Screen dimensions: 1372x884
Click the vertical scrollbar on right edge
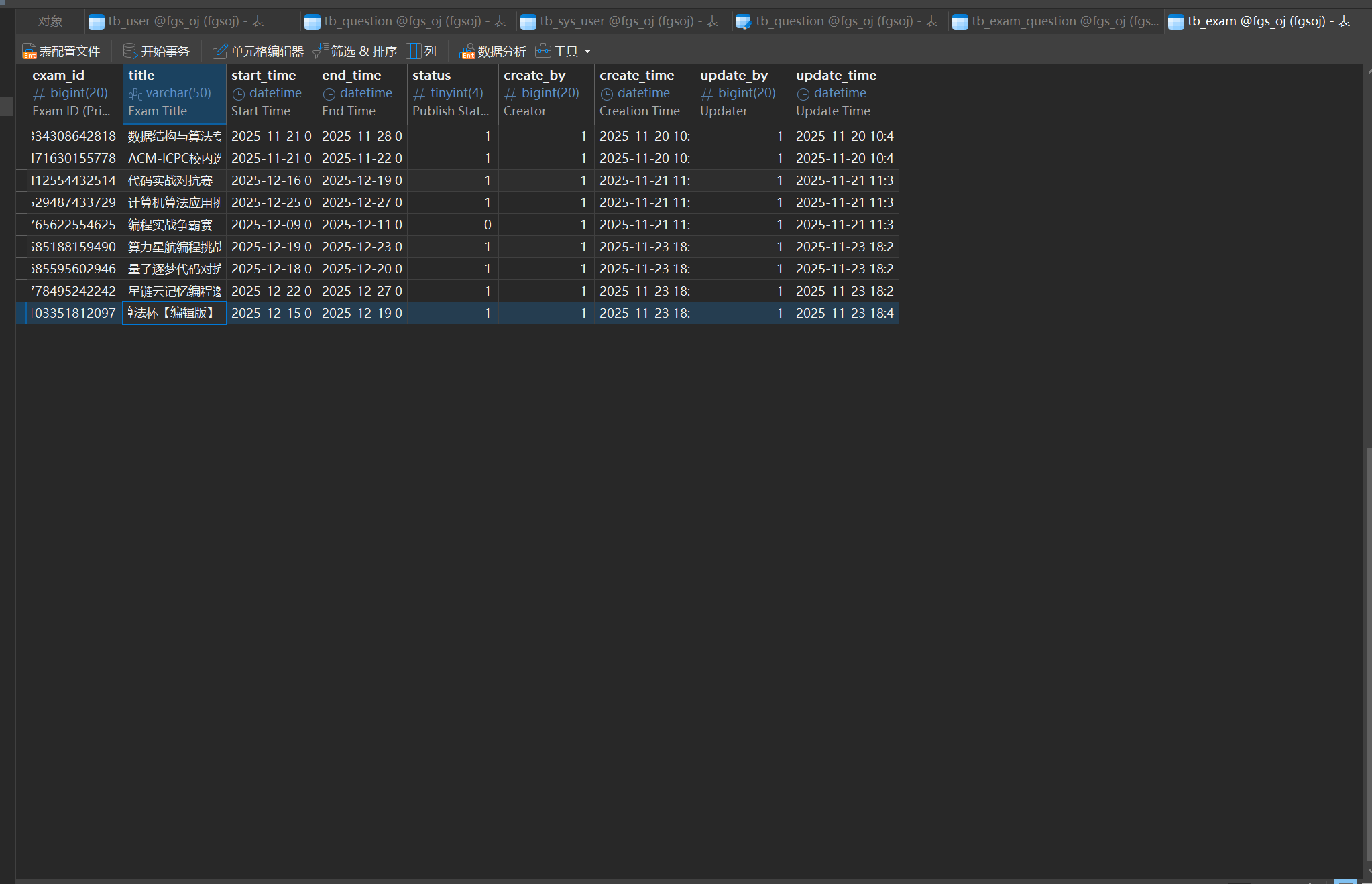[1368, 653]
